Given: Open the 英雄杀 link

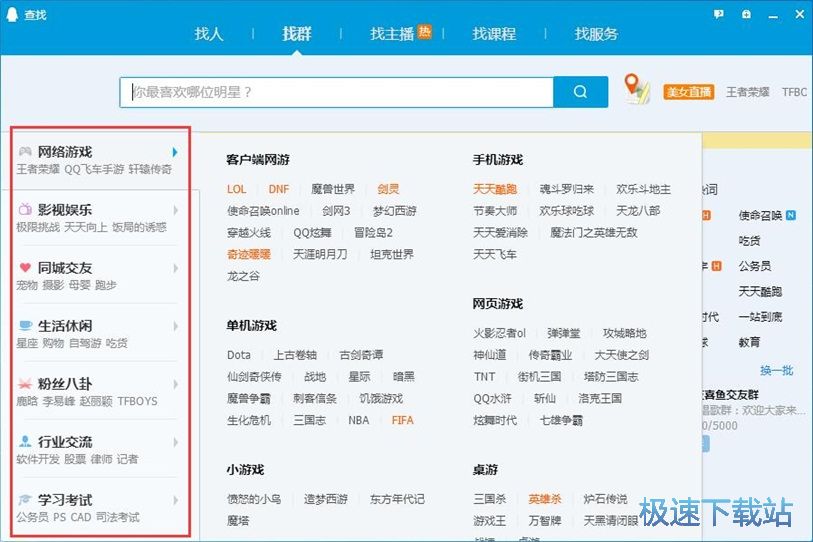Looking at the screenshot, I should pyautogui.click(x=545, y=499).
